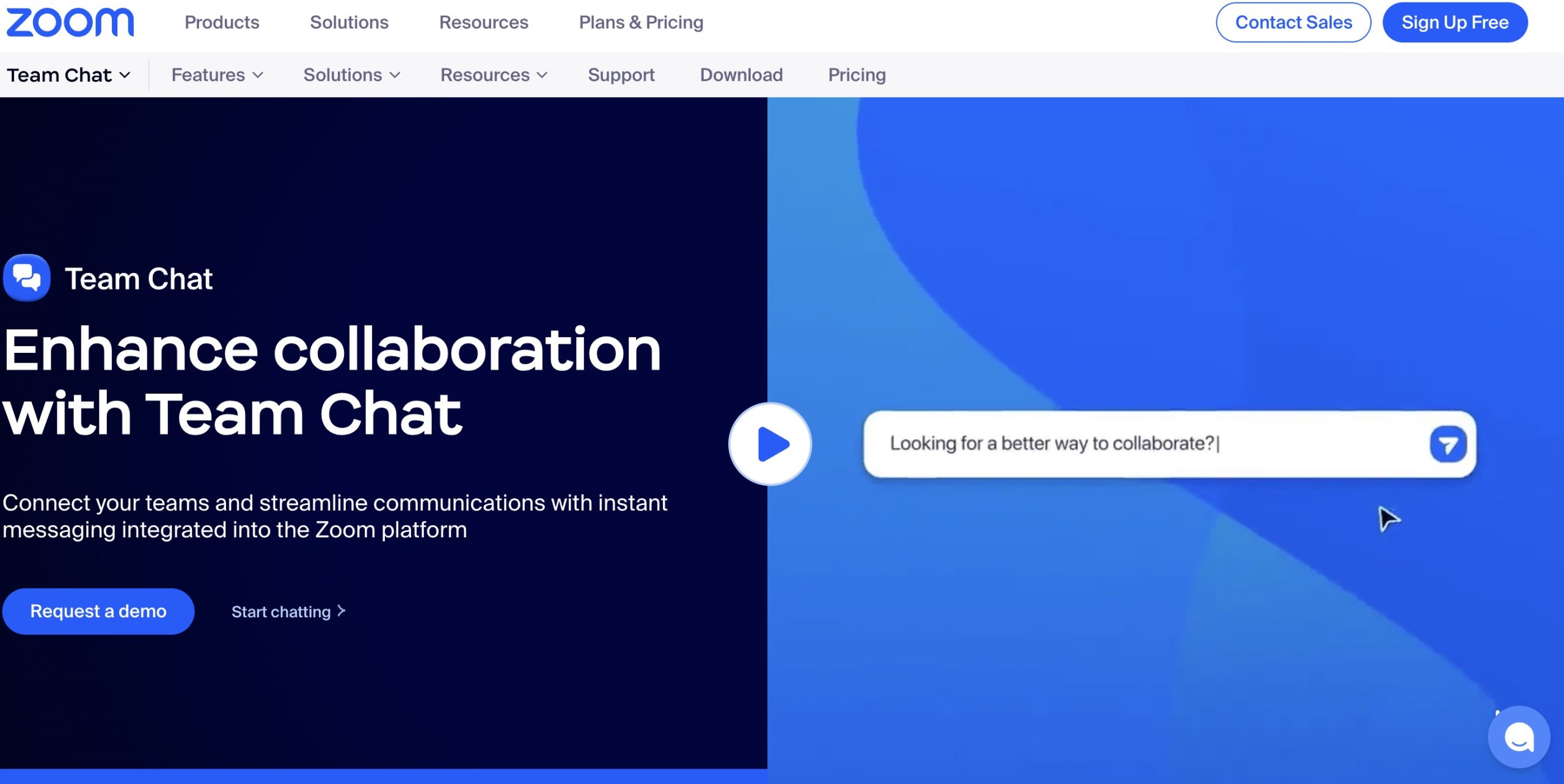Image resolution: width=1564 pixels, height=784 pixels.
Task: Click the Team Chat label beside the icon
Action: tap(139, 279)
